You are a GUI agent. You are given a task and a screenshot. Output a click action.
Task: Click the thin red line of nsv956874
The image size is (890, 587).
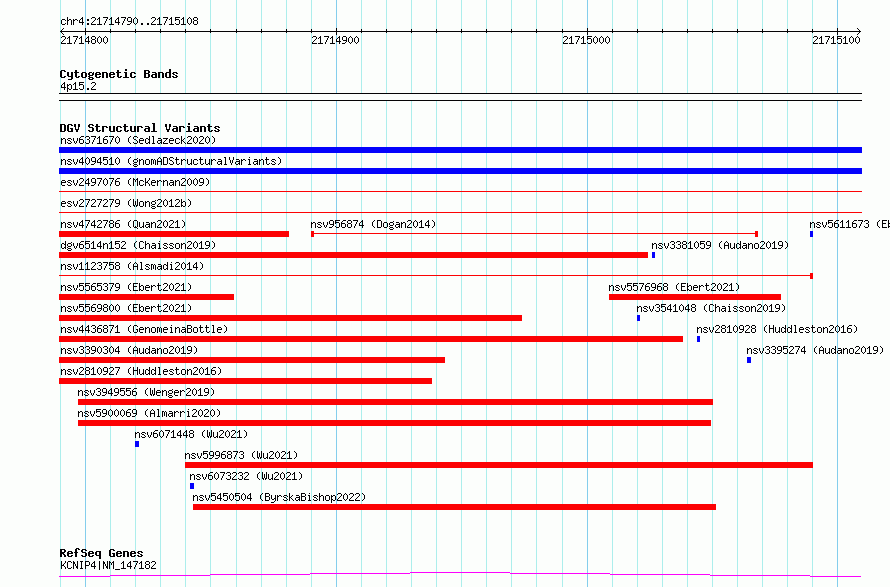point(534,234)
